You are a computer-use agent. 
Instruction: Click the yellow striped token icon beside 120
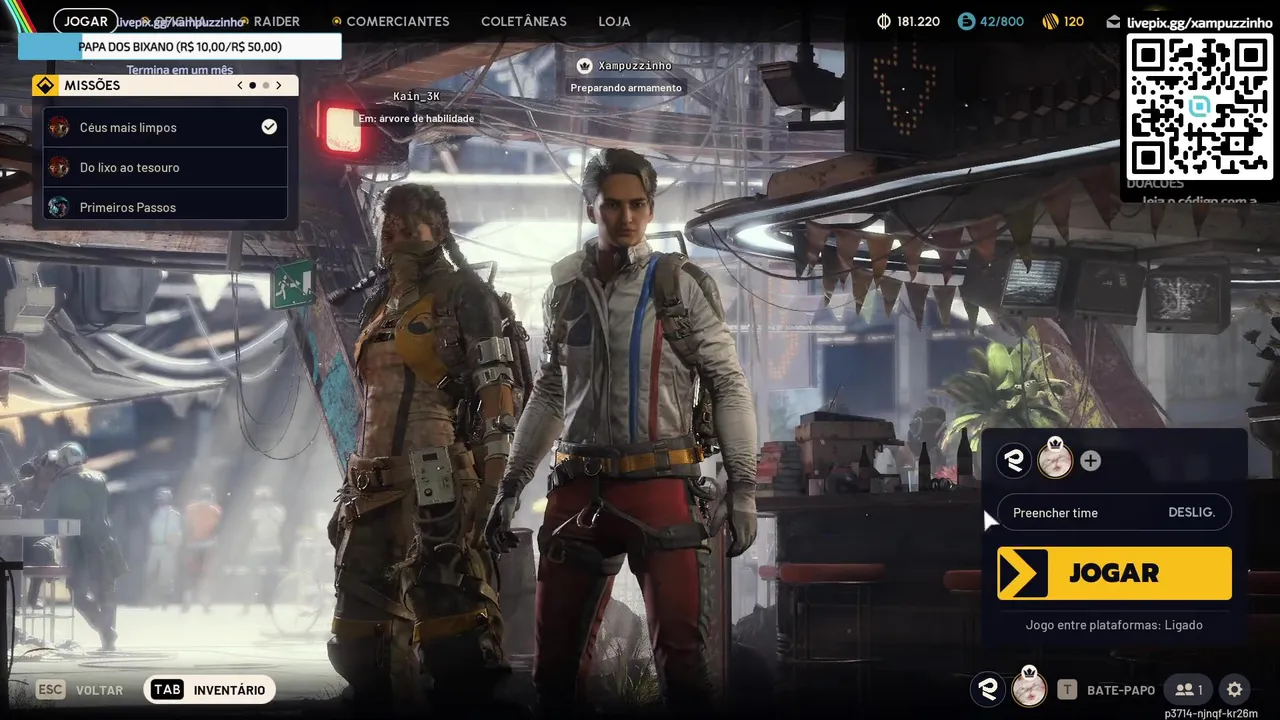[x=1050, y=21]
